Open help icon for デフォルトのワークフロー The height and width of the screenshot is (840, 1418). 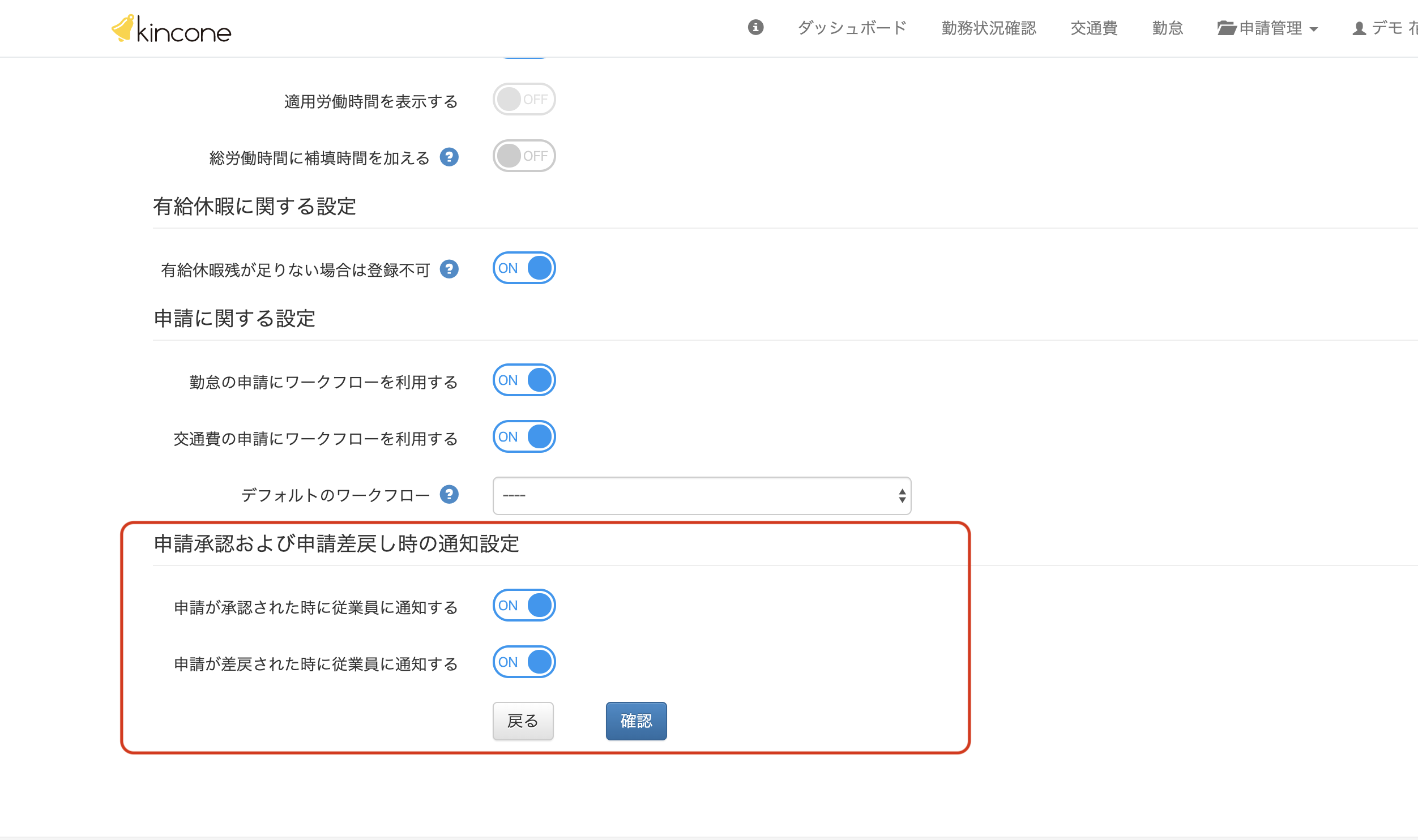click(449, 494)
